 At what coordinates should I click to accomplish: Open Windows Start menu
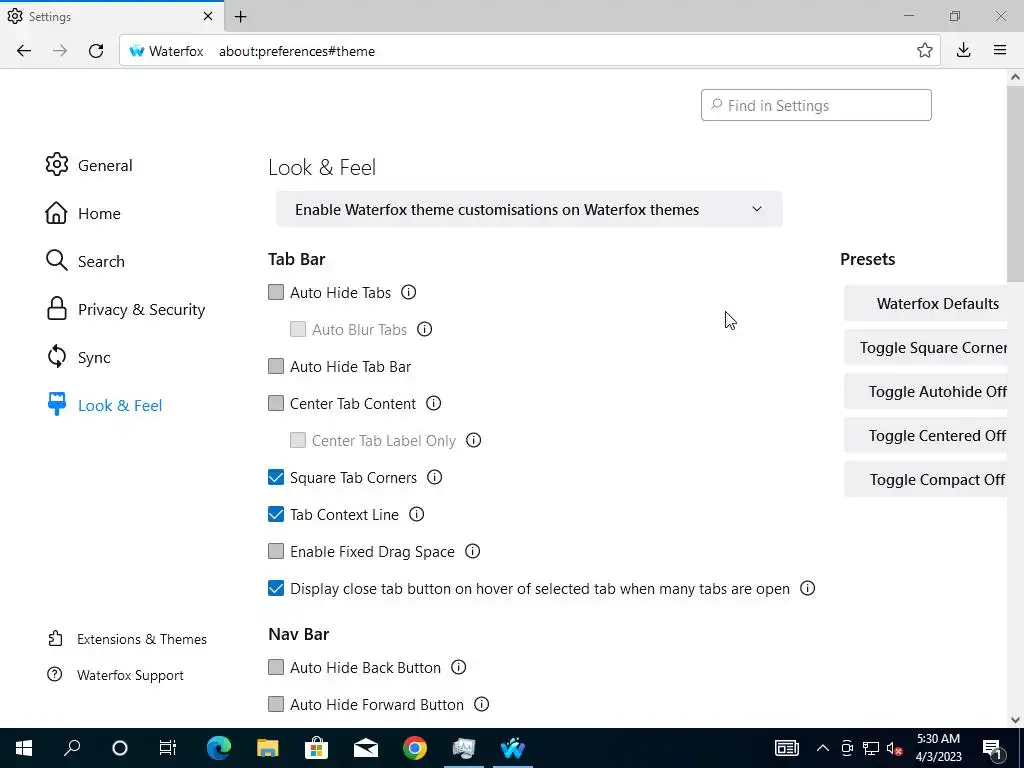[24, 748]
